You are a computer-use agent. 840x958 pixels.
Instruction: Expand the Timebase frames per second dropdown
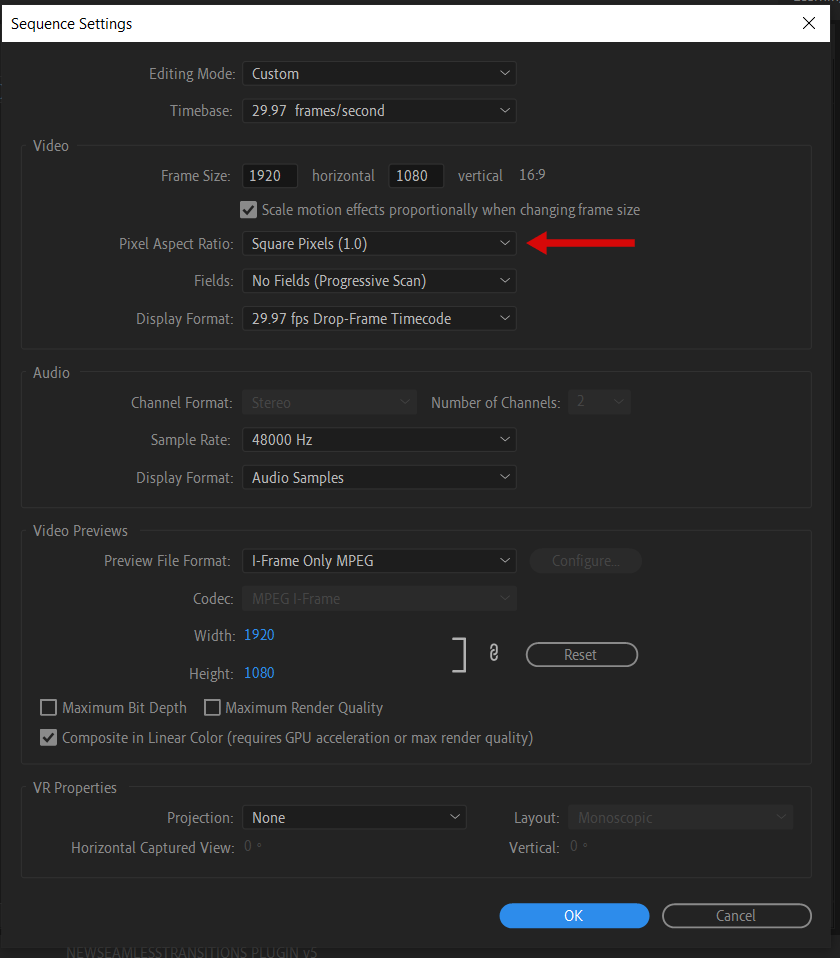(x=379, y=111)
